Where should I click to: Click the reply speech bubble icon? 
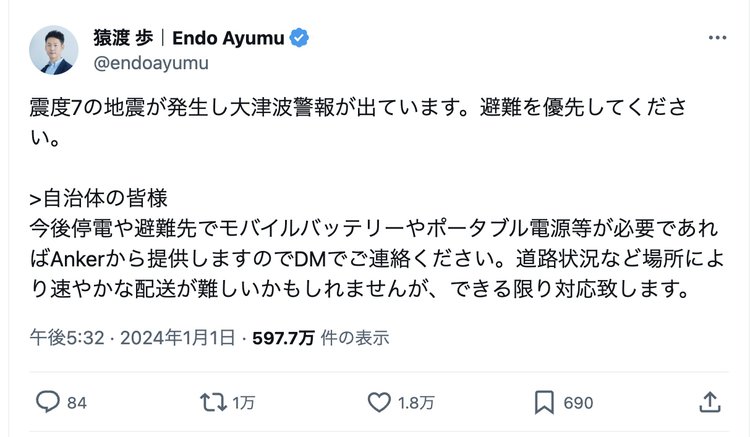[48, 402]
